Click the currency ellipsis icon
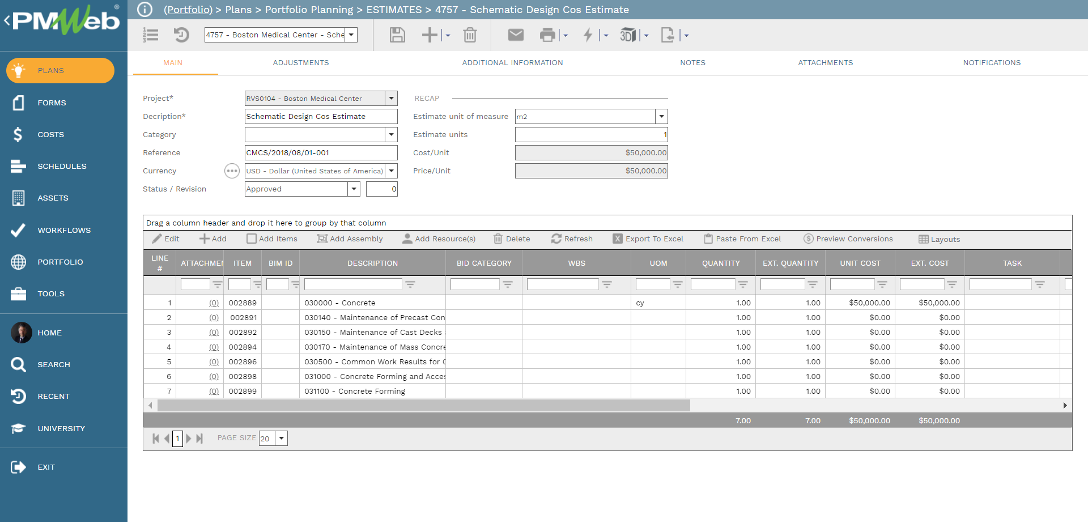 pos(231,171)
